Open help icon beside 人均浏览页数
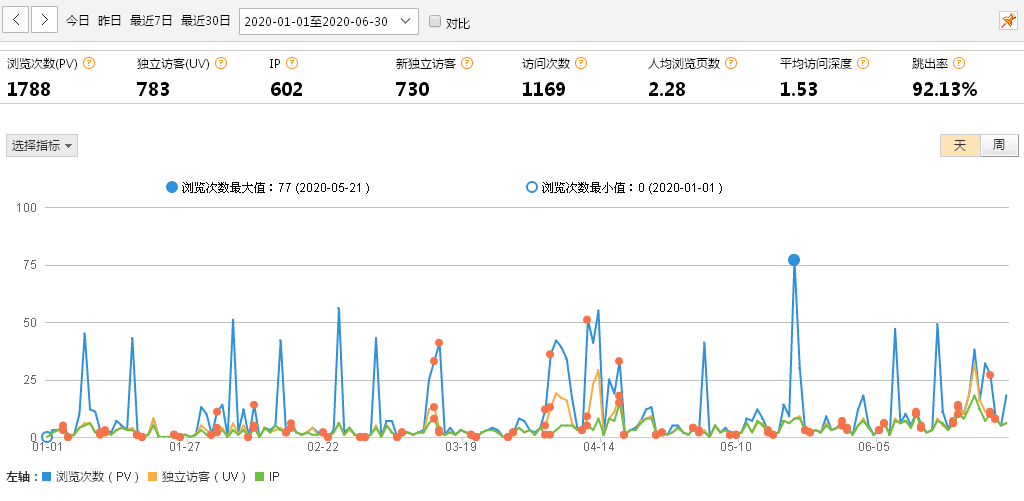Viewport: 1024px width, 501px height. (731, 63)
